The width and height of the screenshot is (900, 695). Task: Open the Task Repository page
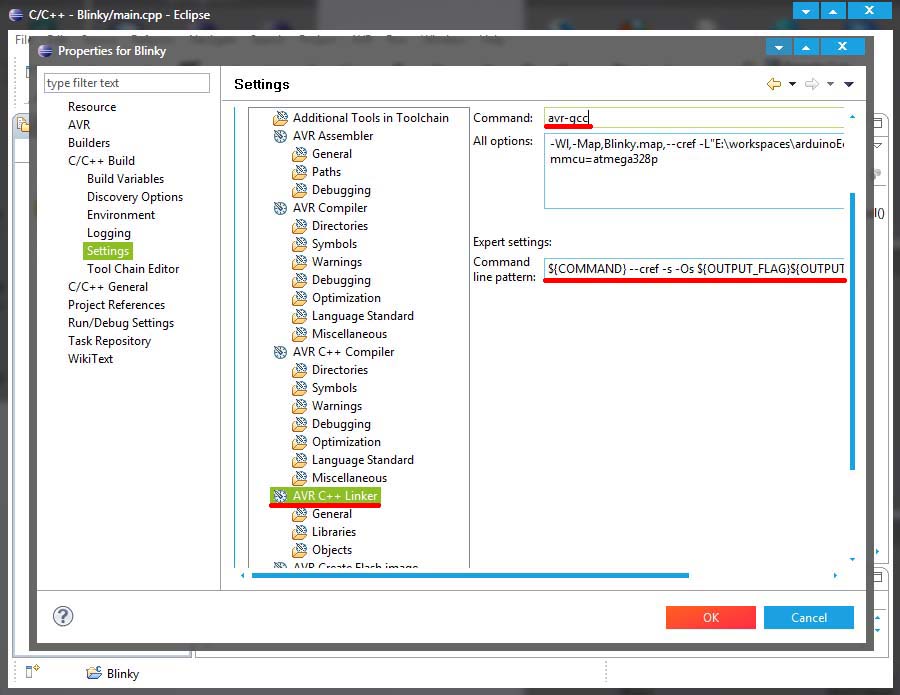click(x=110, y=341)
